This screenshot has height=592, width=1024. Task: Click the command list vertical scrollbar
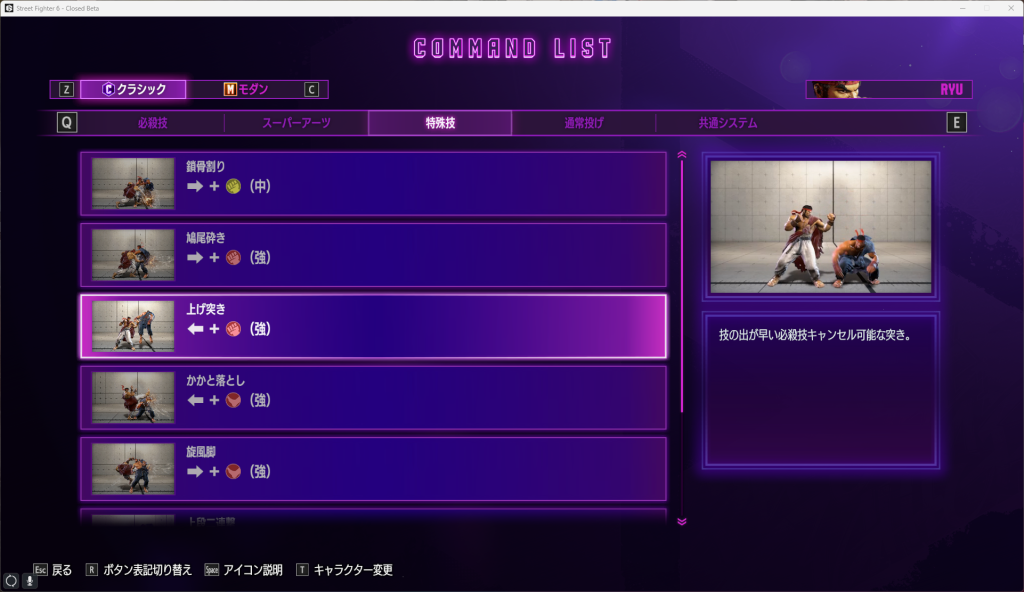[682, 286]
